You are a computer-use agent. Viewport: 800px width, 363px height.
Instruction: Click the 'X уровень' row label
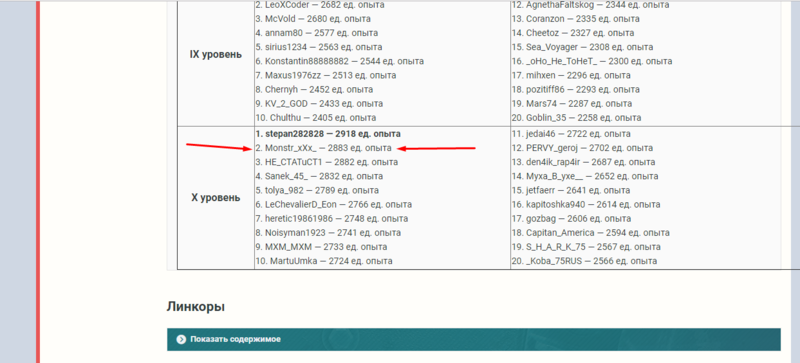[216, 198]
